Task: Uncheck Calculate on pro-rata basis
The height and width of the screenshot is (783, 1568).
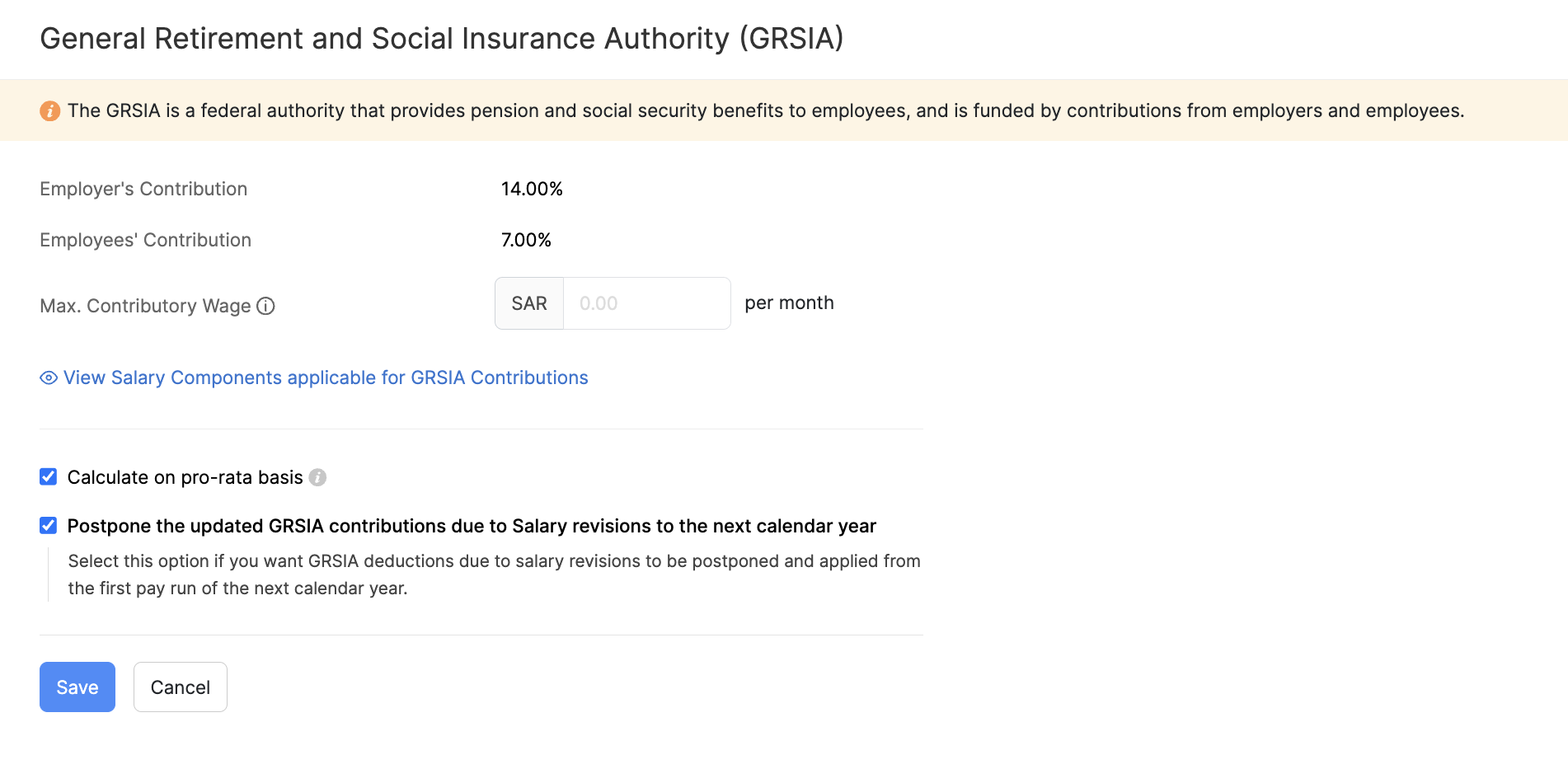Action: 47,476
